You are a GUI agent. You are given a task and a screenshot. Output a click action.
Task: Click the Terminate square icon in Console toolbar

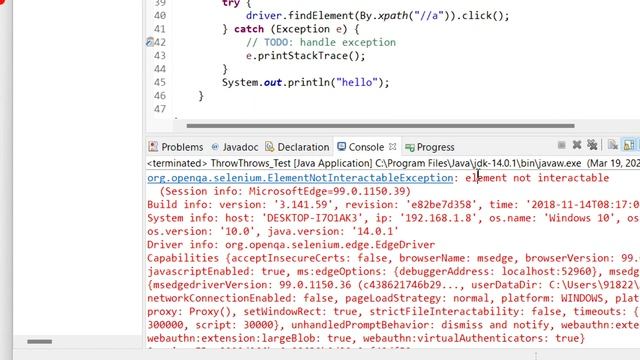click(562, 145)
